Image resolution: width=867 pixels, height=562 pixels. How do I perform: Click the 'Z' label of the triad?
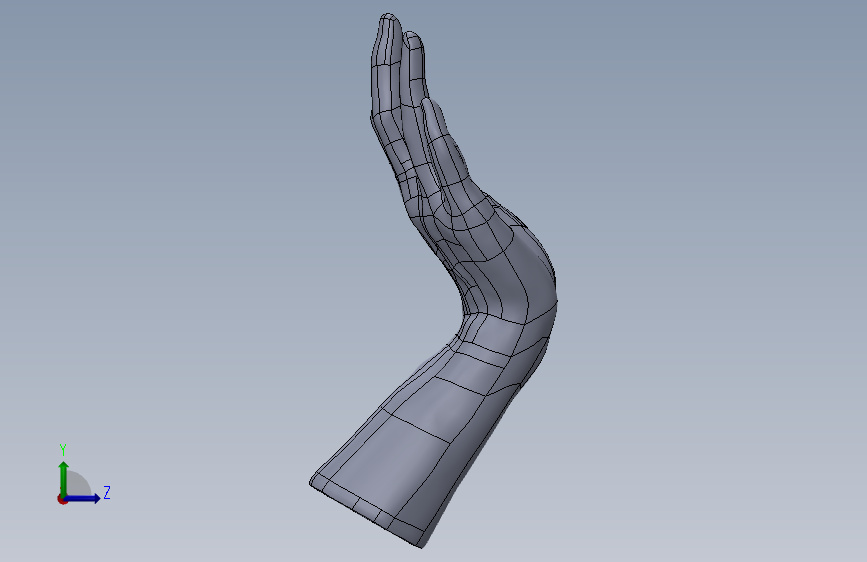(x=107, y=492)
